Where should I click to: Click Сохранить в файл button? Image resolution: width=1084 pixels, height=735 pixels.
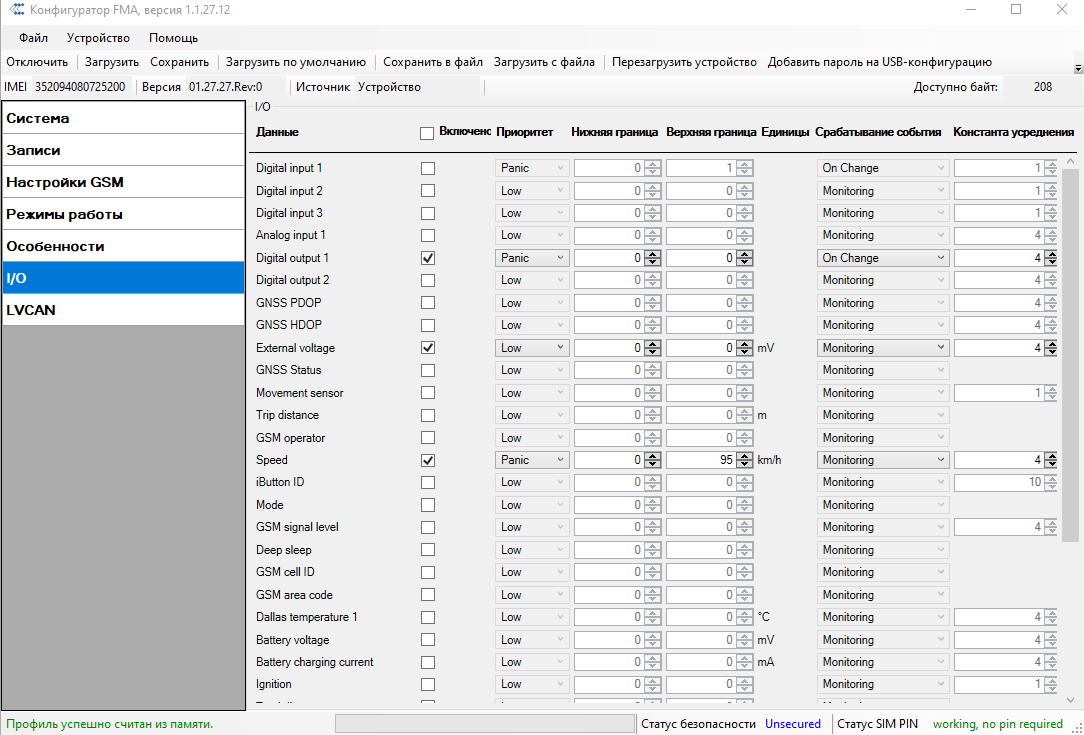(433, 62)
